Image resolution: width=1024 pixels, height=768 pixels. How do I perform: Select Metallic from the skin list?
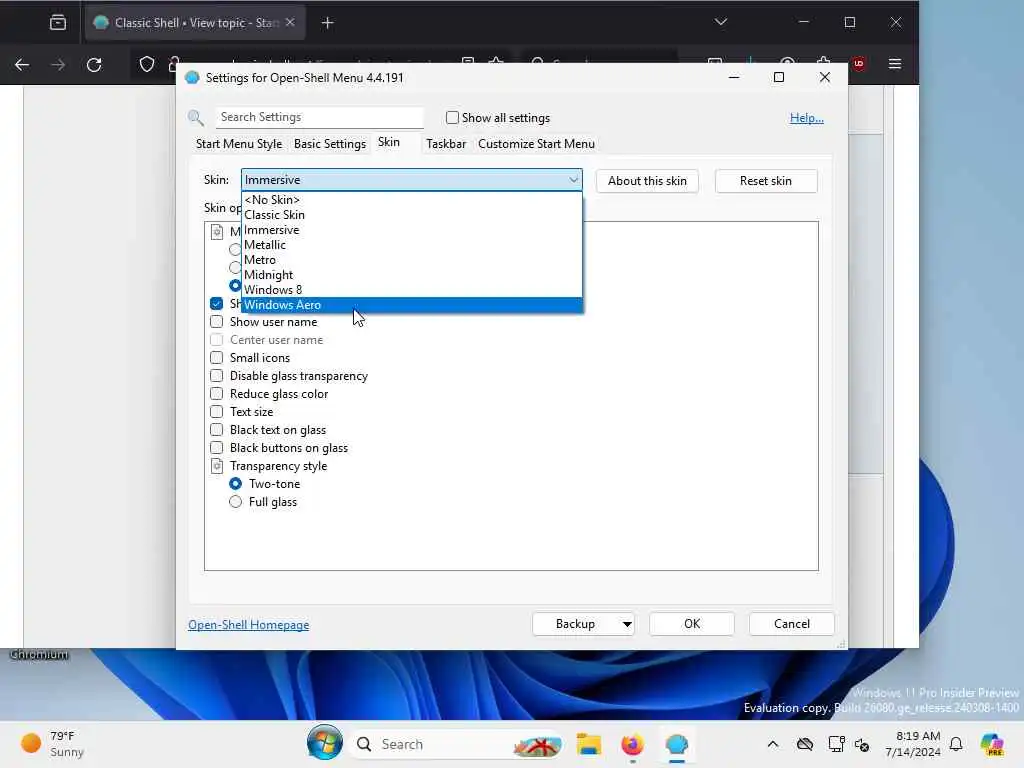412,245
